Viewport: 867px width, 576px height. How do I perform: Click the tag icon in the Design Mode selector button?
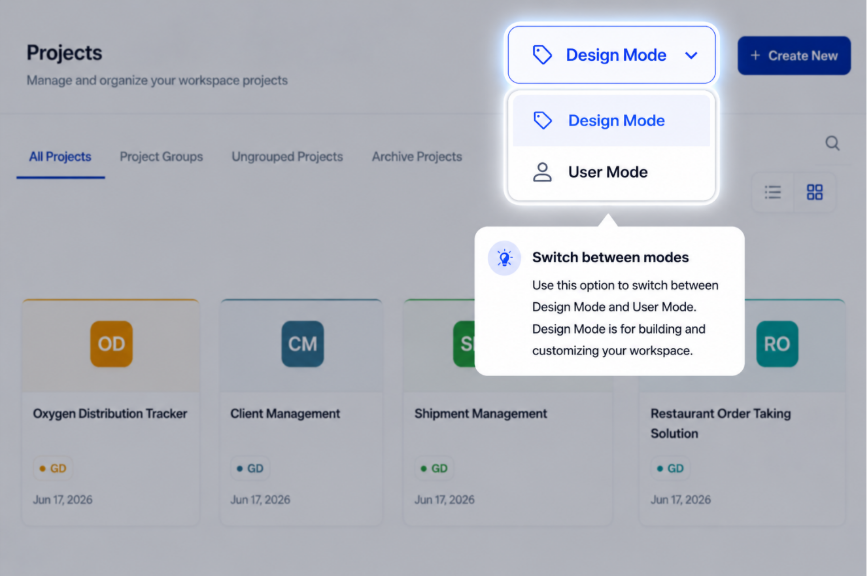[542, 55]
